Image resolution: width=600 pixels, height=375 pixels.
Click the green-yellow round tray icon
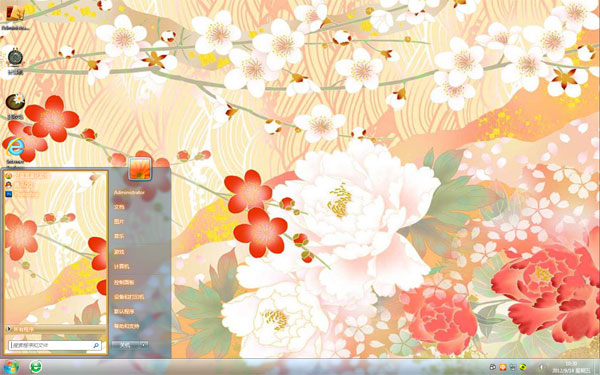coord(523,367)
